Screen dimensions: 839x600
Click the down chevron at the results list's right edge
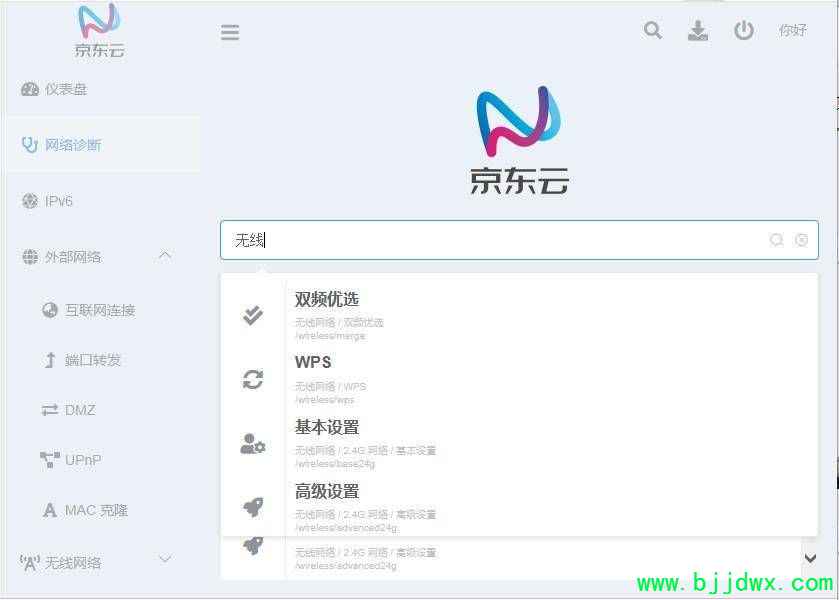coord(810,558)
